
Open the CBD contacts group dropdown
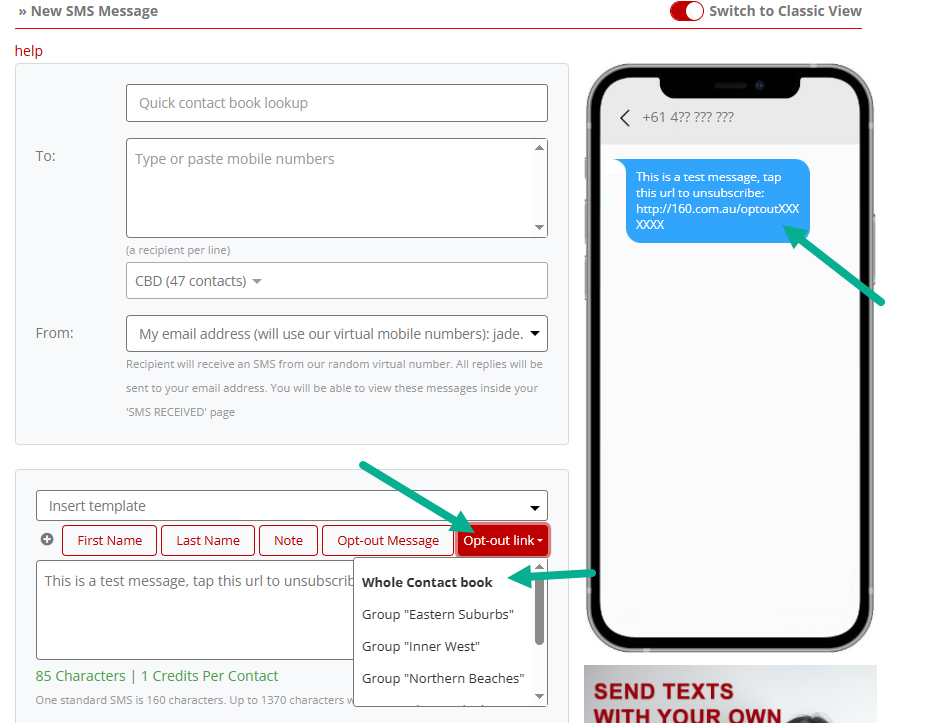click(x=336, y=281)
